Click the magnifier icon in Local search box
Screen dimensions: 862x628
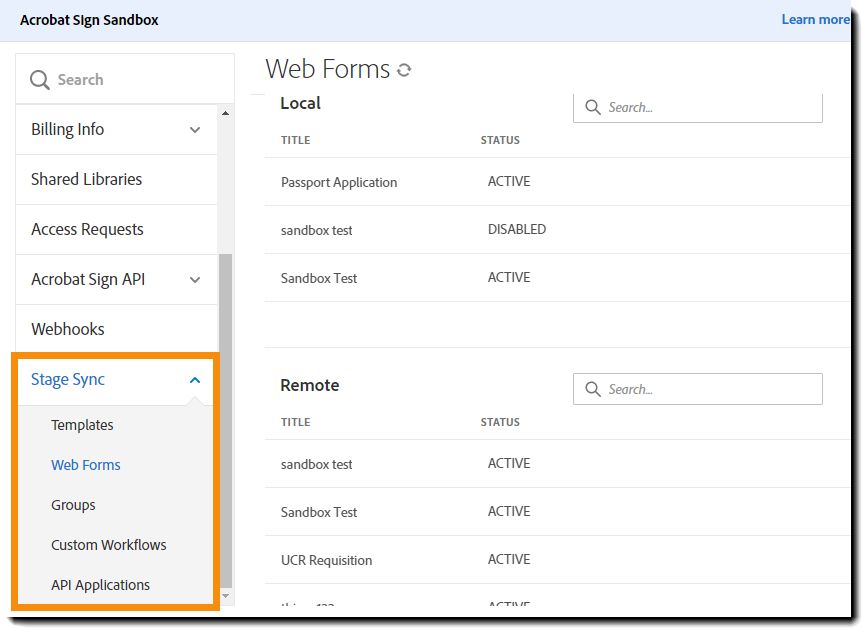(x=593, y=107)
